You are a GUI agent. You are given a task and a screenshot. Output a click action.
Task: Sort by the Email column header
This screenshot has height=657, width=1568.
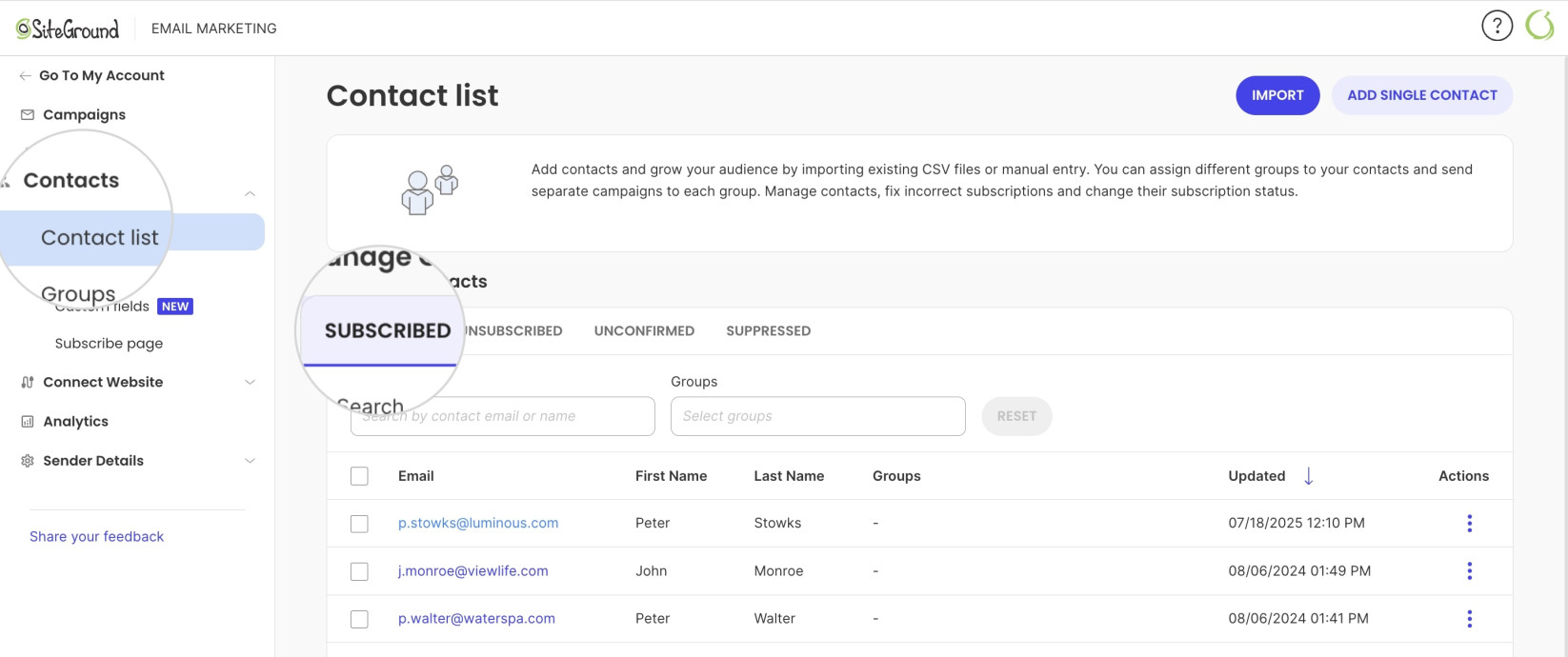click(416, 476)
